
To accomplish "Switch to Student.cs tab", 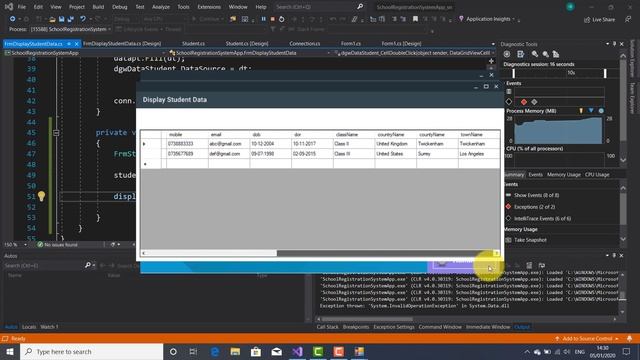I will [193, 43].
